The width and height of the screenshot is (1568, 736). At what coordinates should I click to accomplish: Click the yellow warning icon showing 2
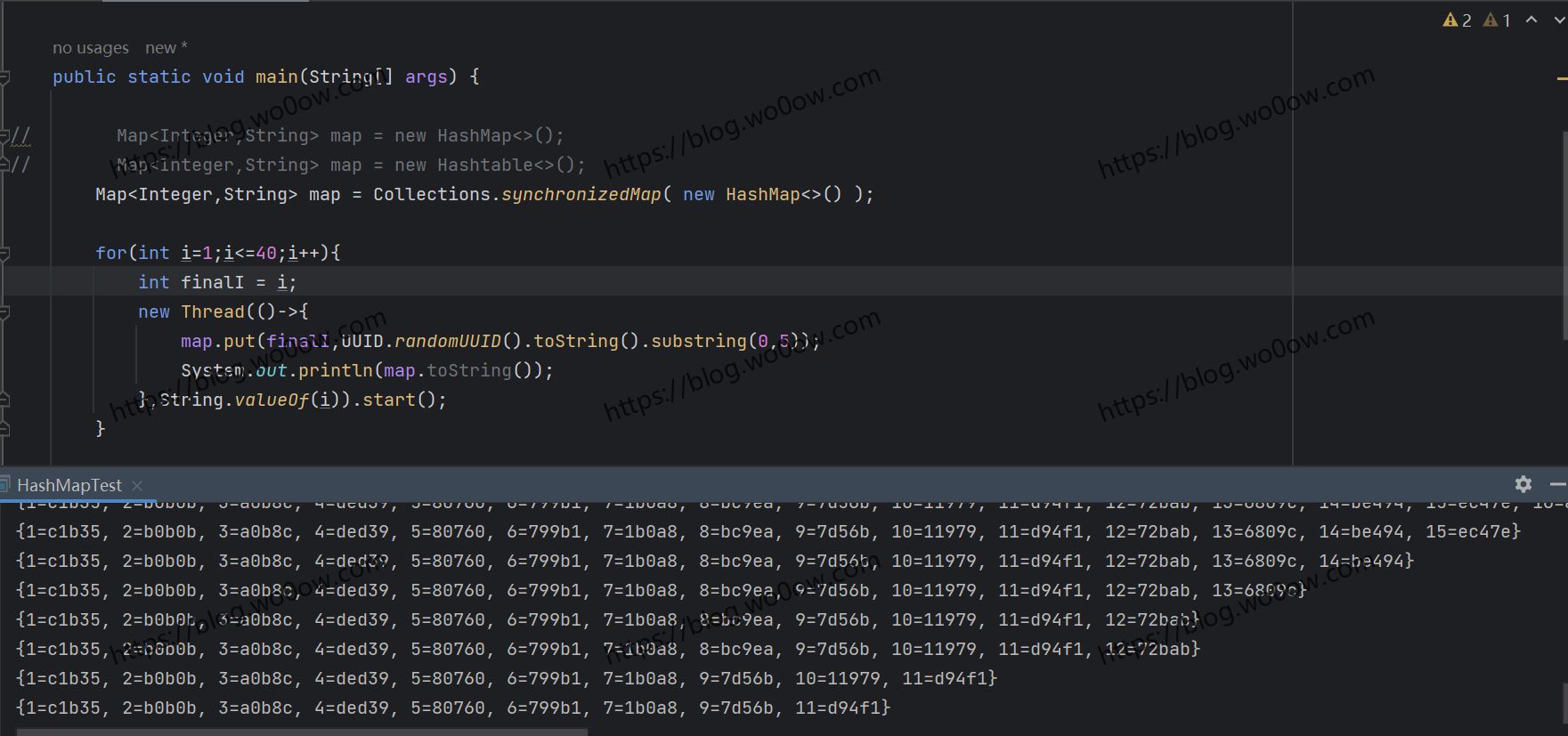click(1457, 20)
